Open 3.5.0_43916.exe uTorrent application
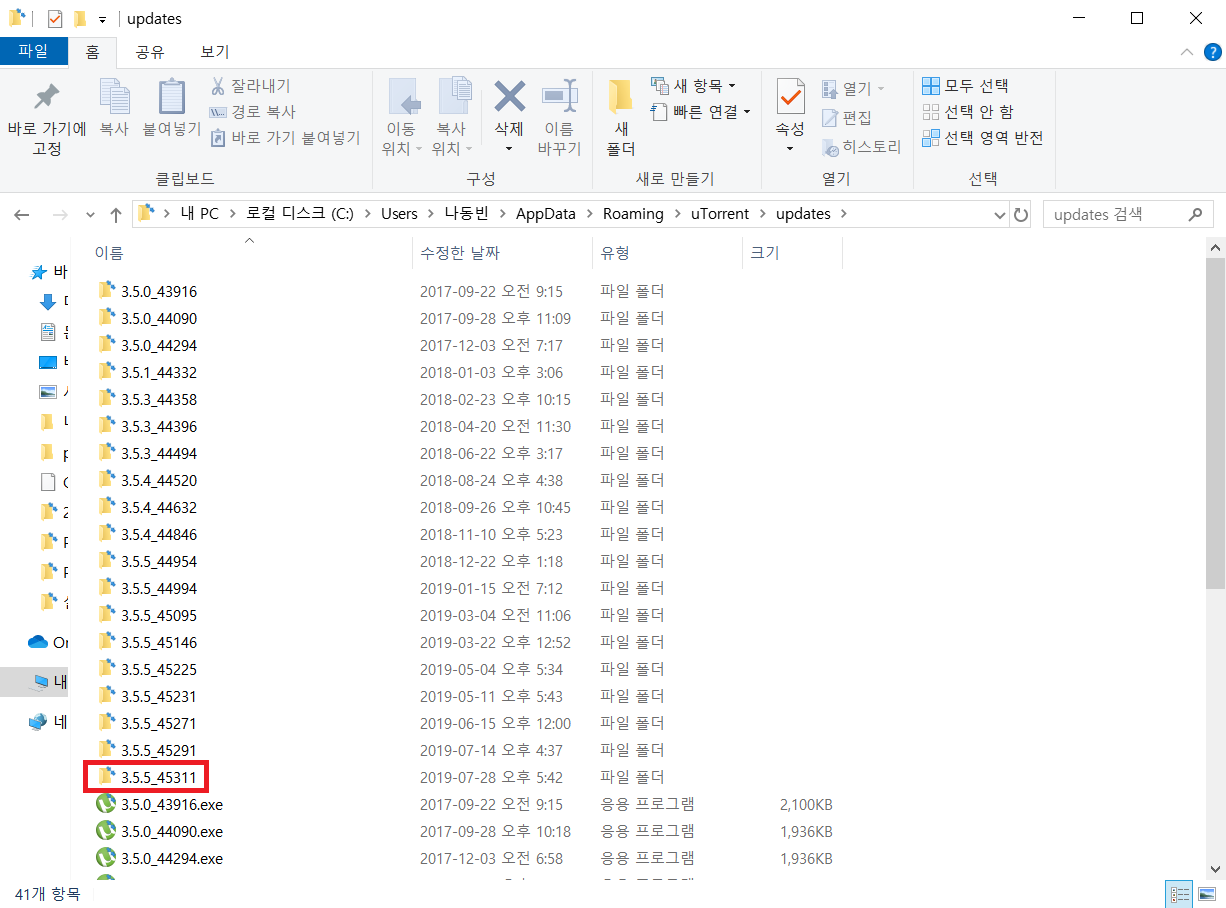Image resolution: width=1226 pixels, height=908 pixels. click(x=172, y=804)
